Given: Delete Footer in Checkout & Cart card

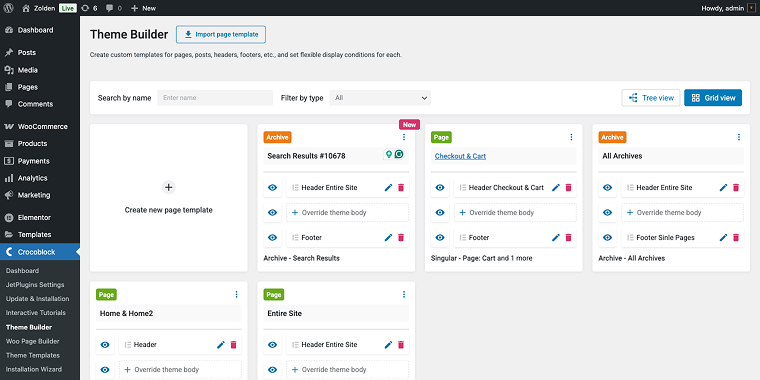Looking at the screenshot, I should 569,238.
